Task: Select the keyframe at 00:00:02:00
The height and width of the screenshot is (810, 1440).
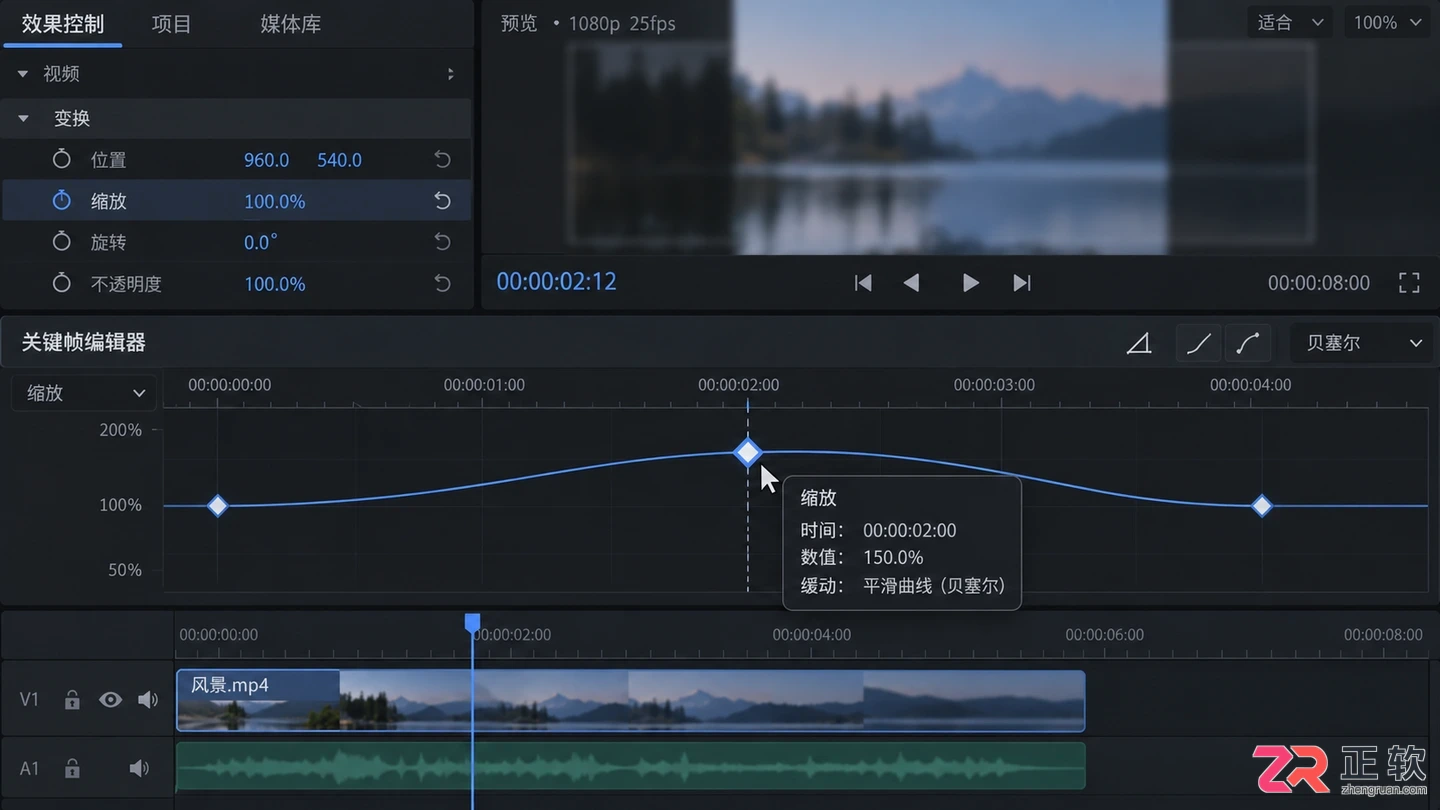Action: tap(748, 453)
